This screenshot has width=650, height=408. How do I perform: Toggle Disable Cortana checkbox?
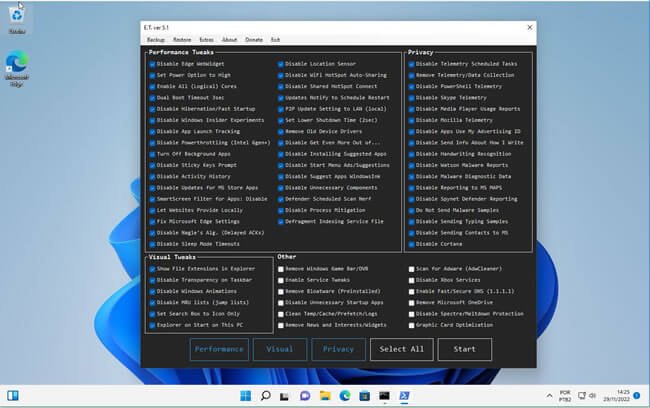click(x=411, y=244)
